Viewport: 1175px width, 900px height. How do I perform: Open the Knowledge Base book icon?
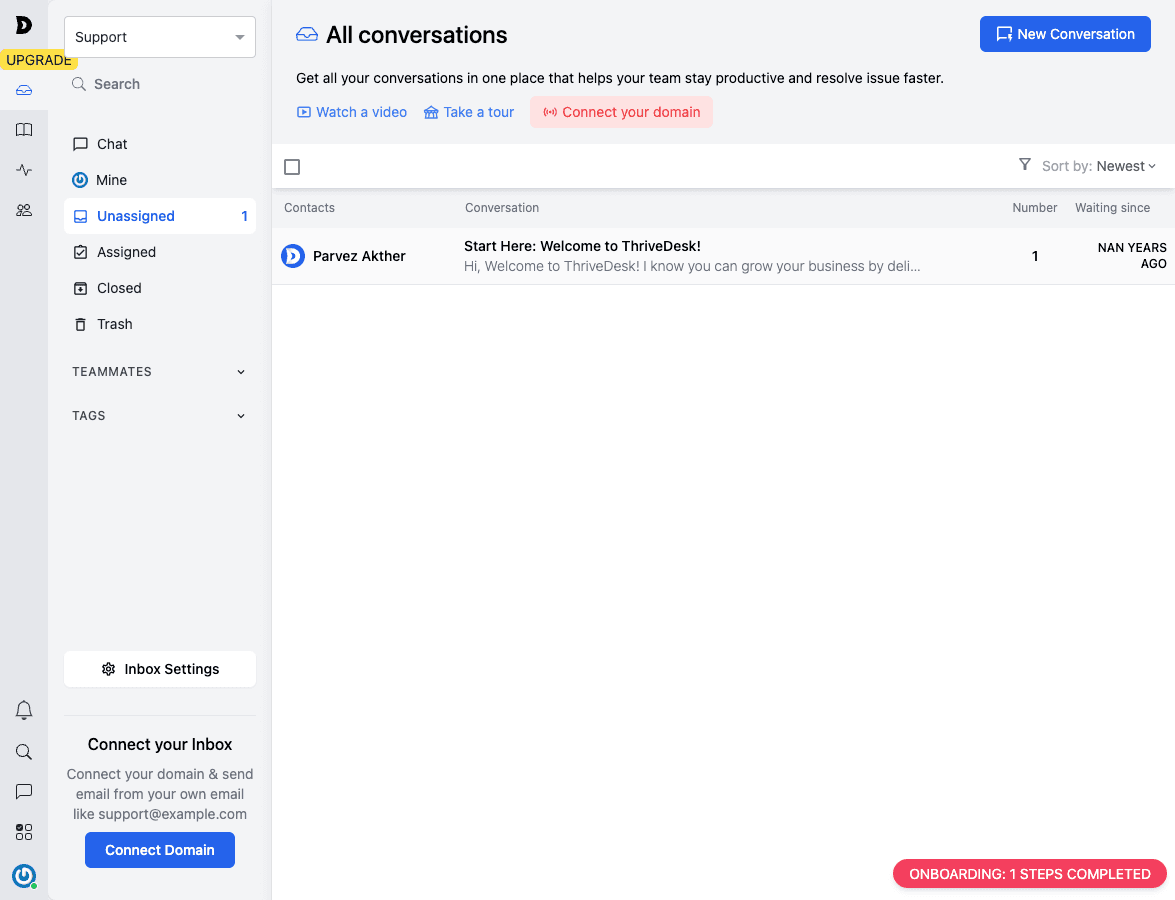pyautogui.click(x=24, y=130)
